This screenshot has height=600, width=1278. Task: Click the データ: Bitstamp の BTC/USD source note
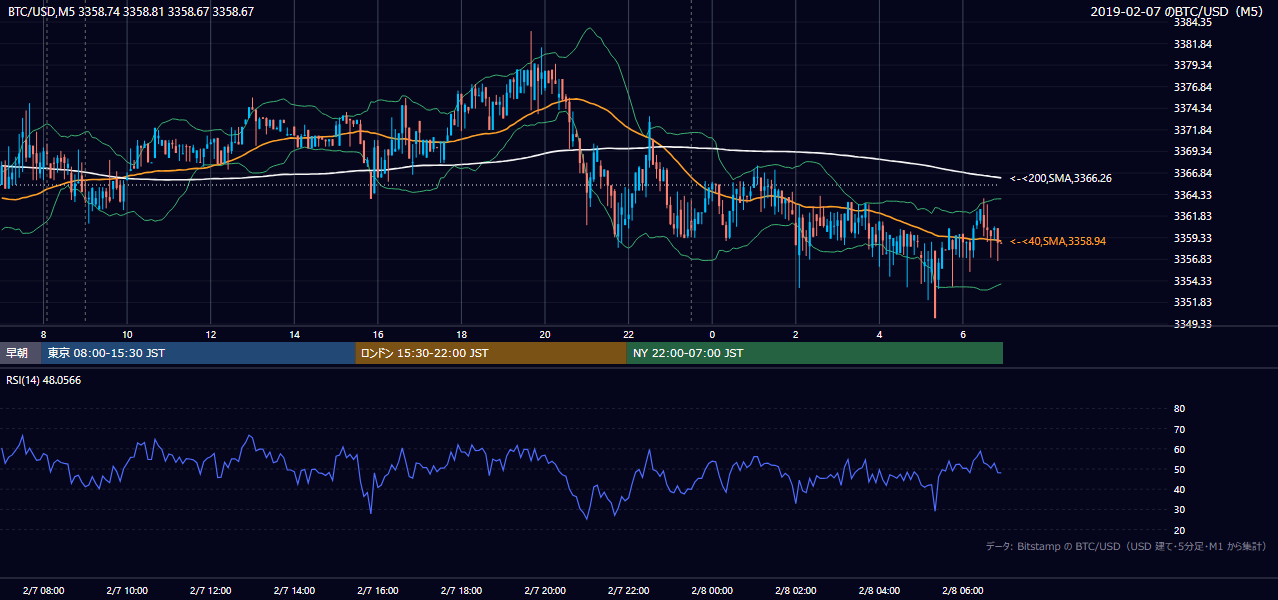[1126, 546]
